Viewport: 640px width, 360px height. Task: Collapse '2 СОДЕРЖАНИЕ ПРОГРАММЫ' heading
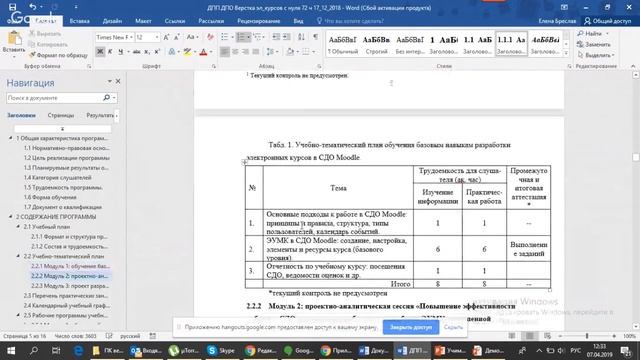pyautogui.click(x=11, y=217)
